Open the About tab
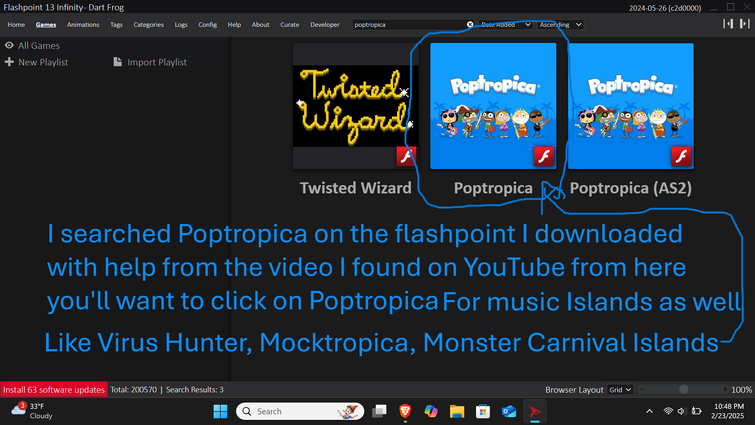The height and width of the screenshot is (425, 755). click(x=260, y=25)
